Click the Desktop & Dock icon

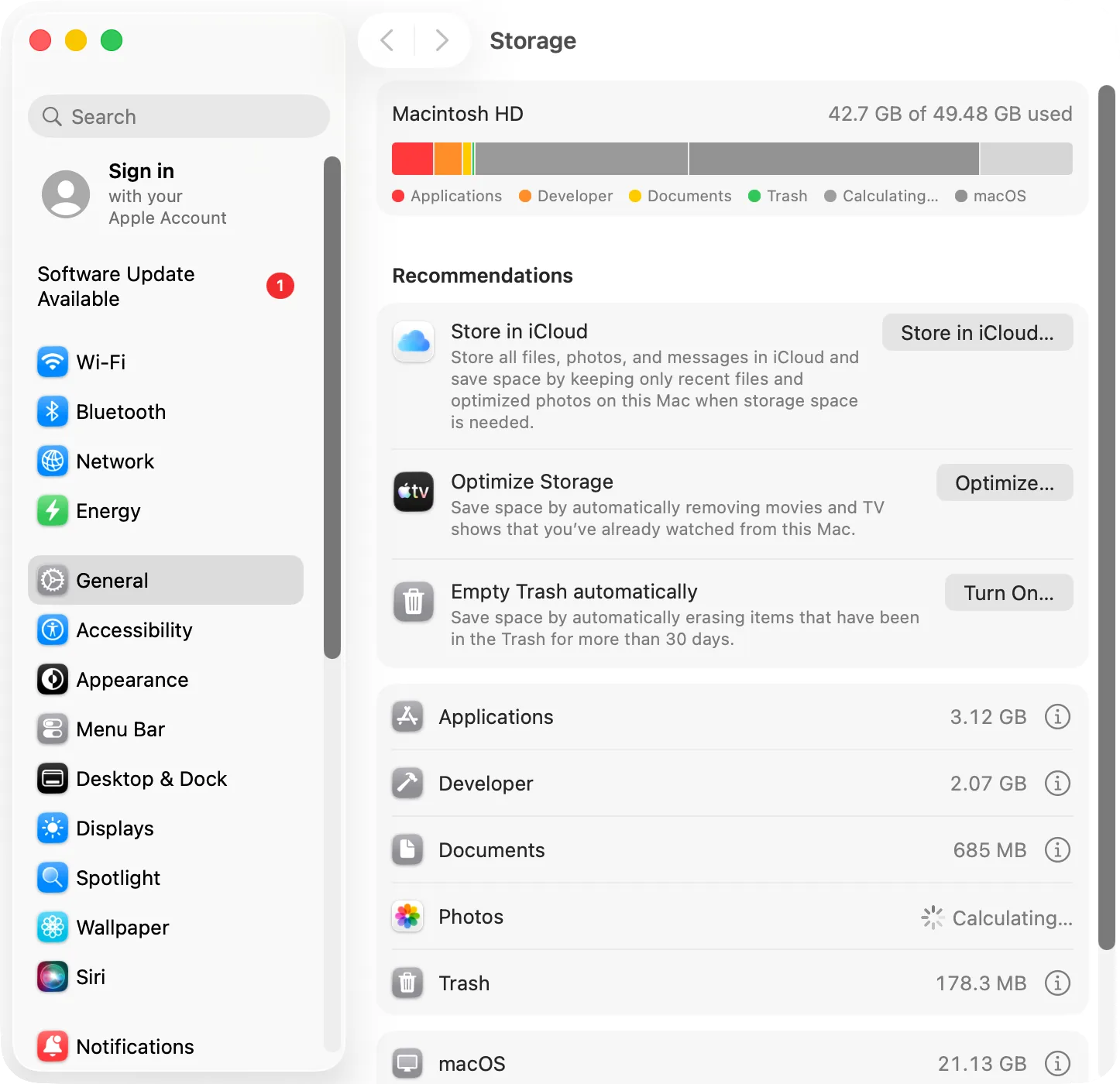[53, 778]
